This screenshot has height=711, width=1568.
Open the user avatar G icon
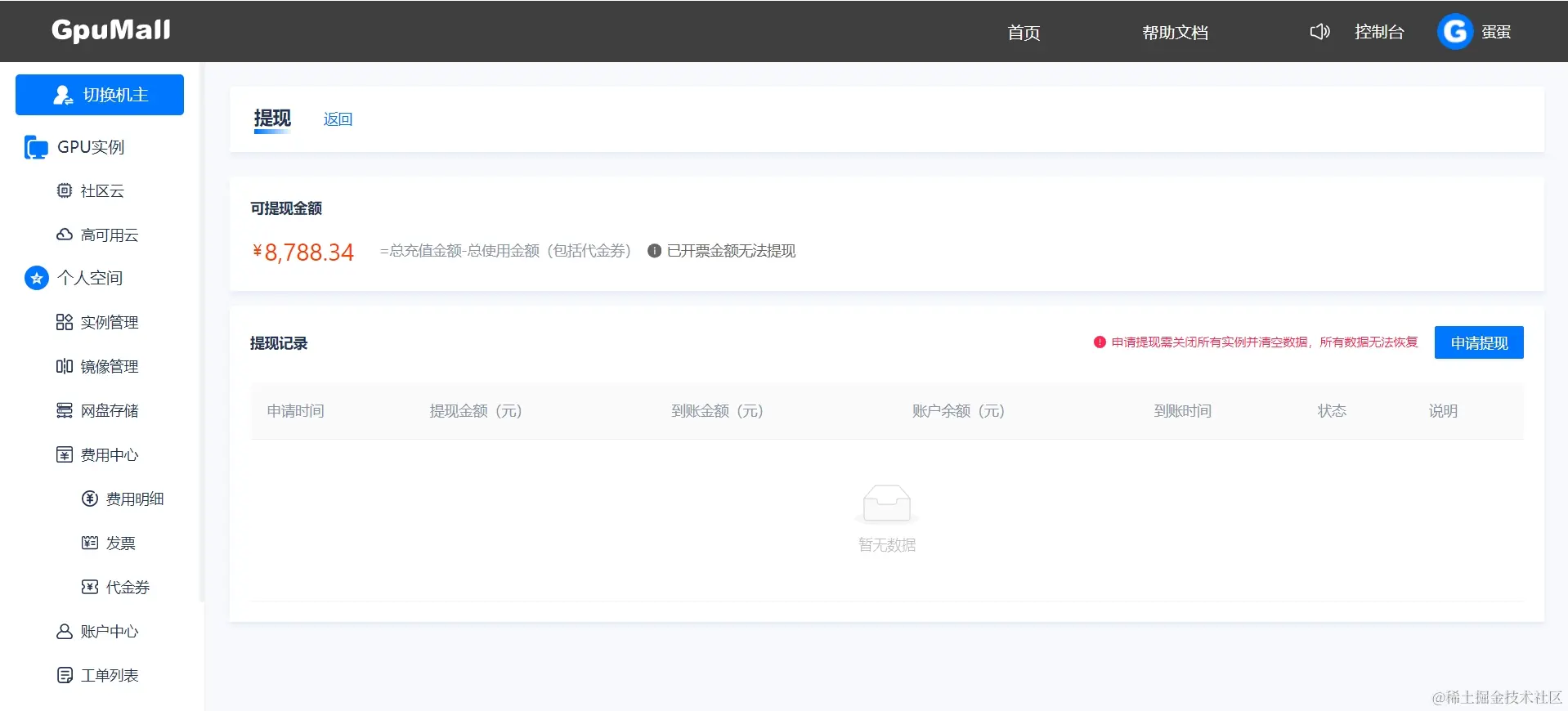[x=1455, y=32]
